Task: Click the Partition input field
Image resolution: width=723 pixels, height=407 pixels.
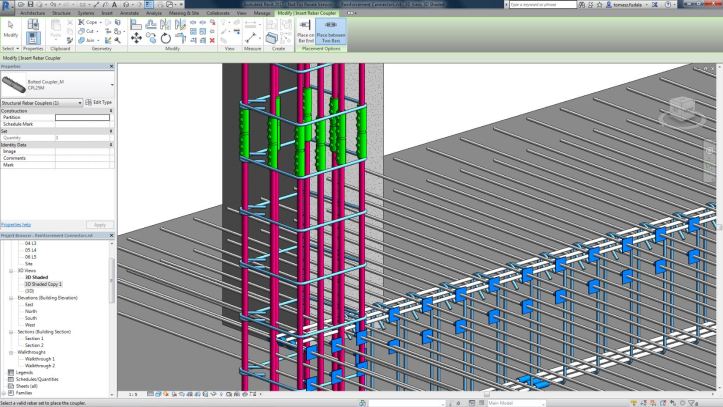Action: (x=83, y=118)
